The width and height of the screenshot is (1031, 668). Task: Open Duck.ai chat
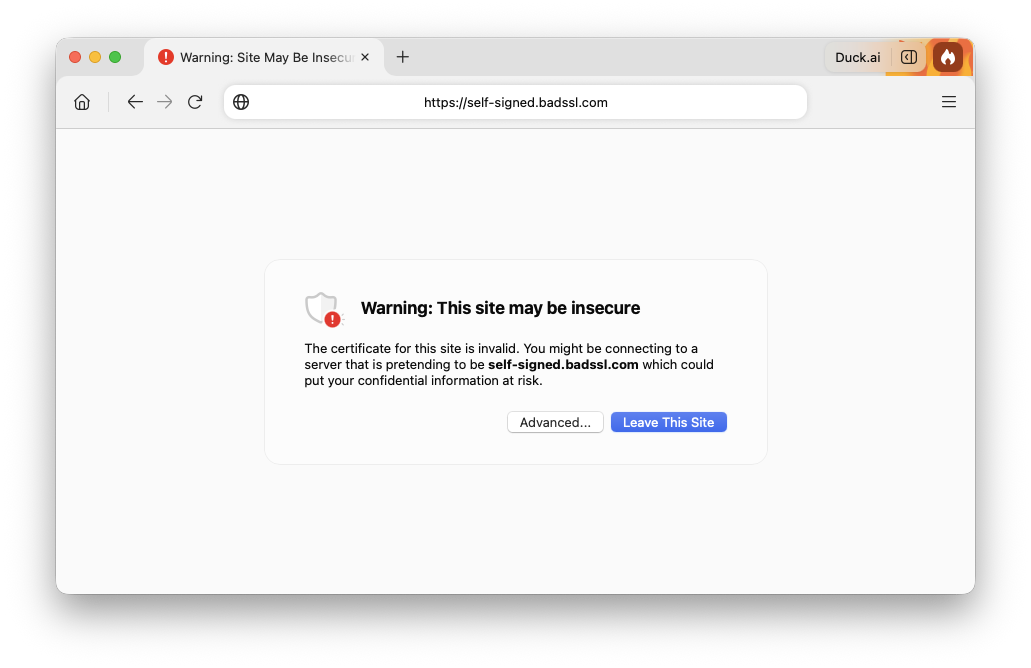(x=857, y=57)
